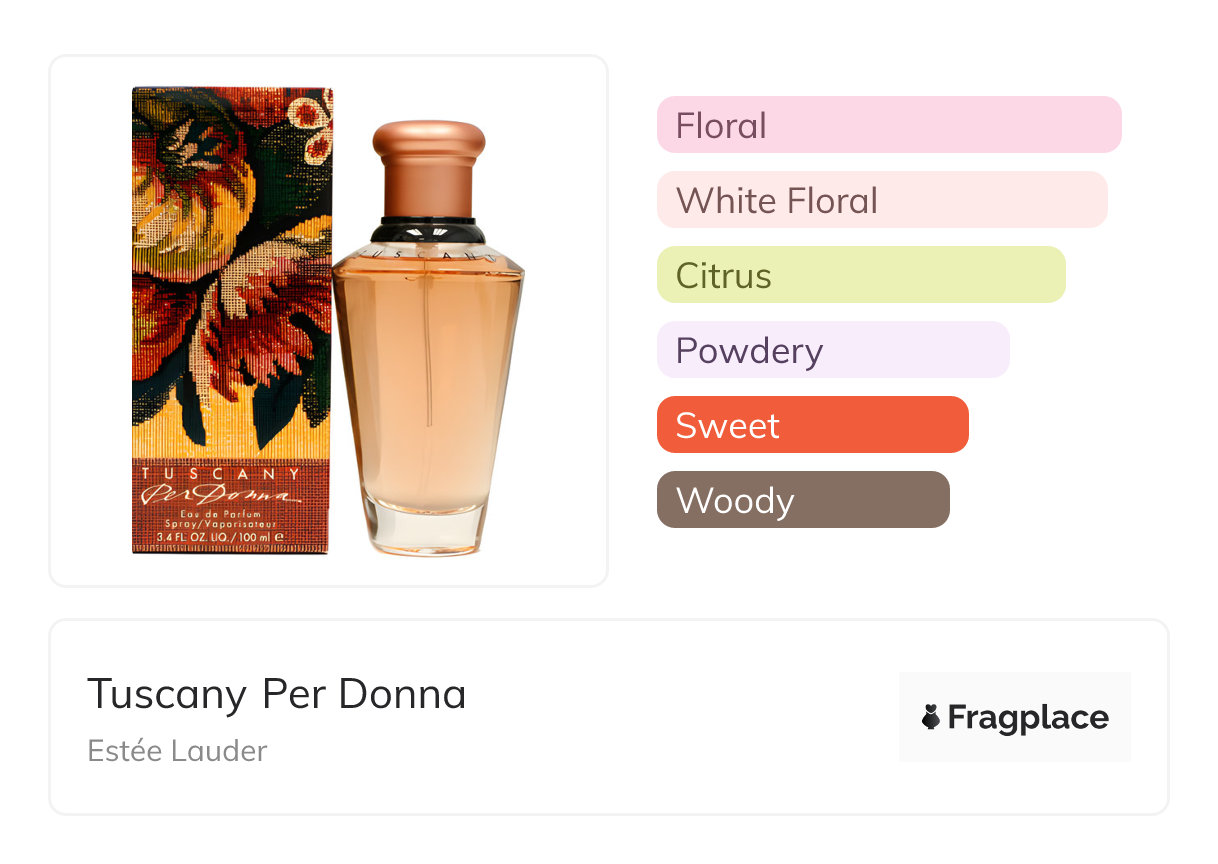Select the Floral accord bar
The width and height of the screenshot is (1218, 864).
tap(888, 125)
